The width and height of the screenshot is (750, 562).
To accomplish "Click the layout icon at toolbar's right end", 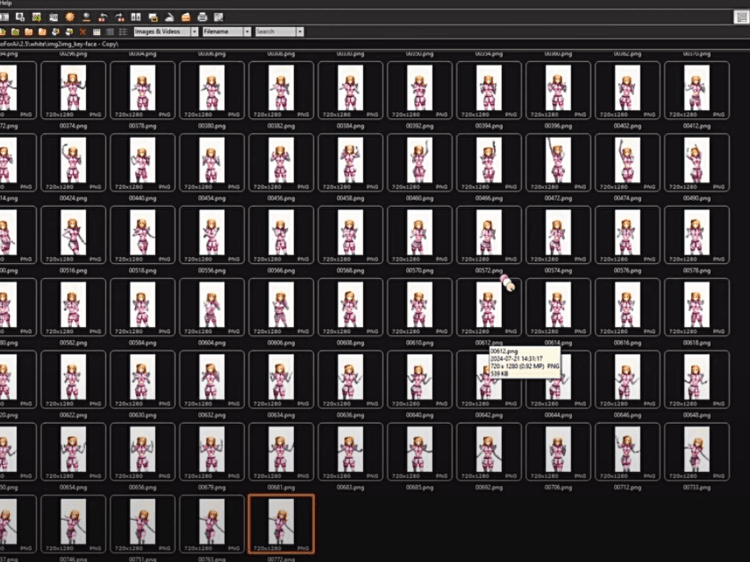I will click(741, 17).
